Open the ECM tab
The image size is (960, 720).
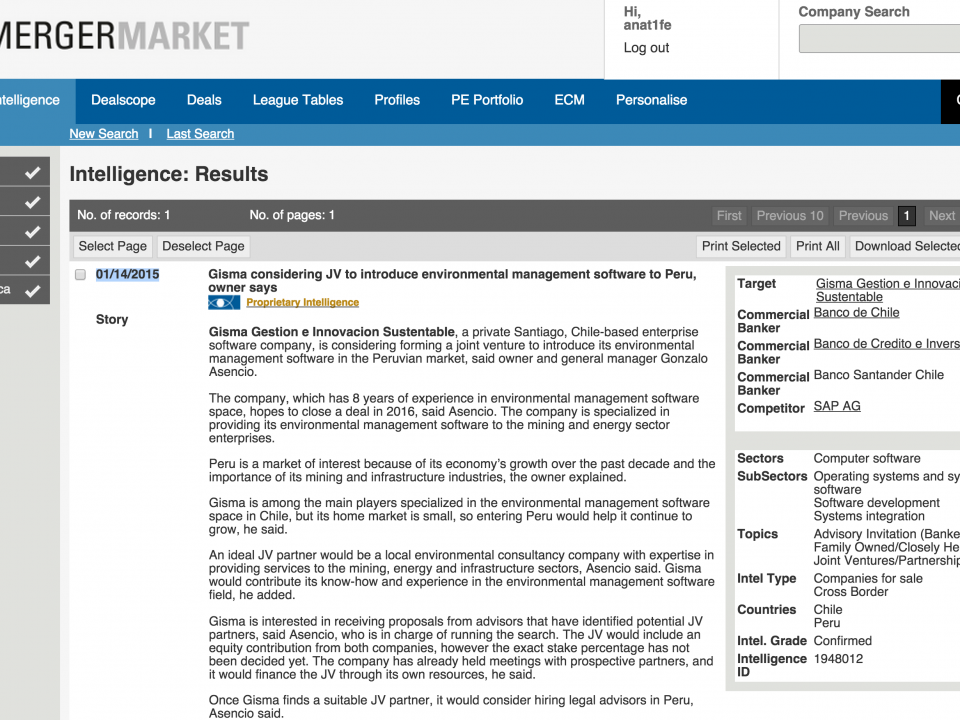coord(569,100)
